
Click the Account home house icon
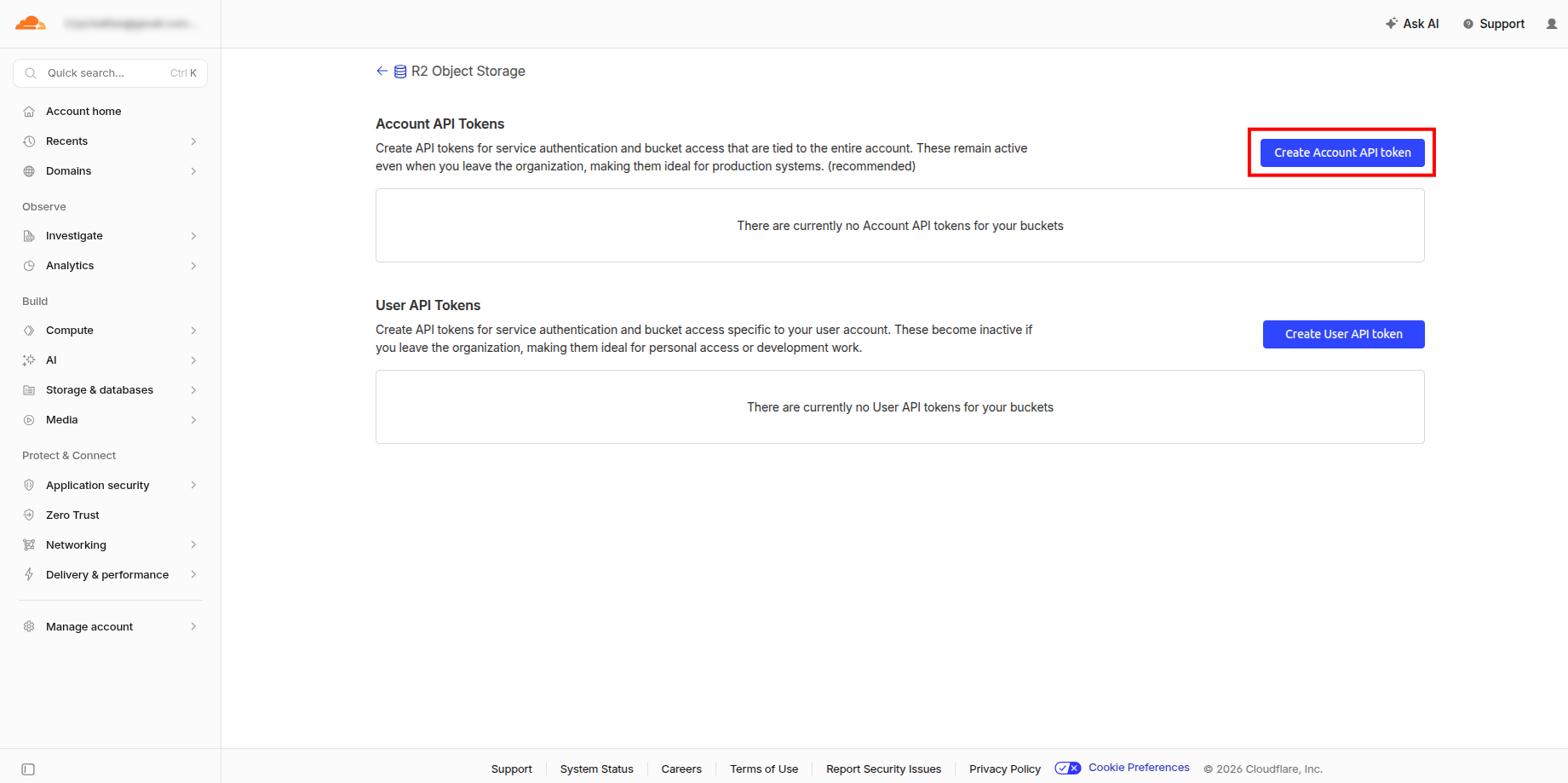29,112
